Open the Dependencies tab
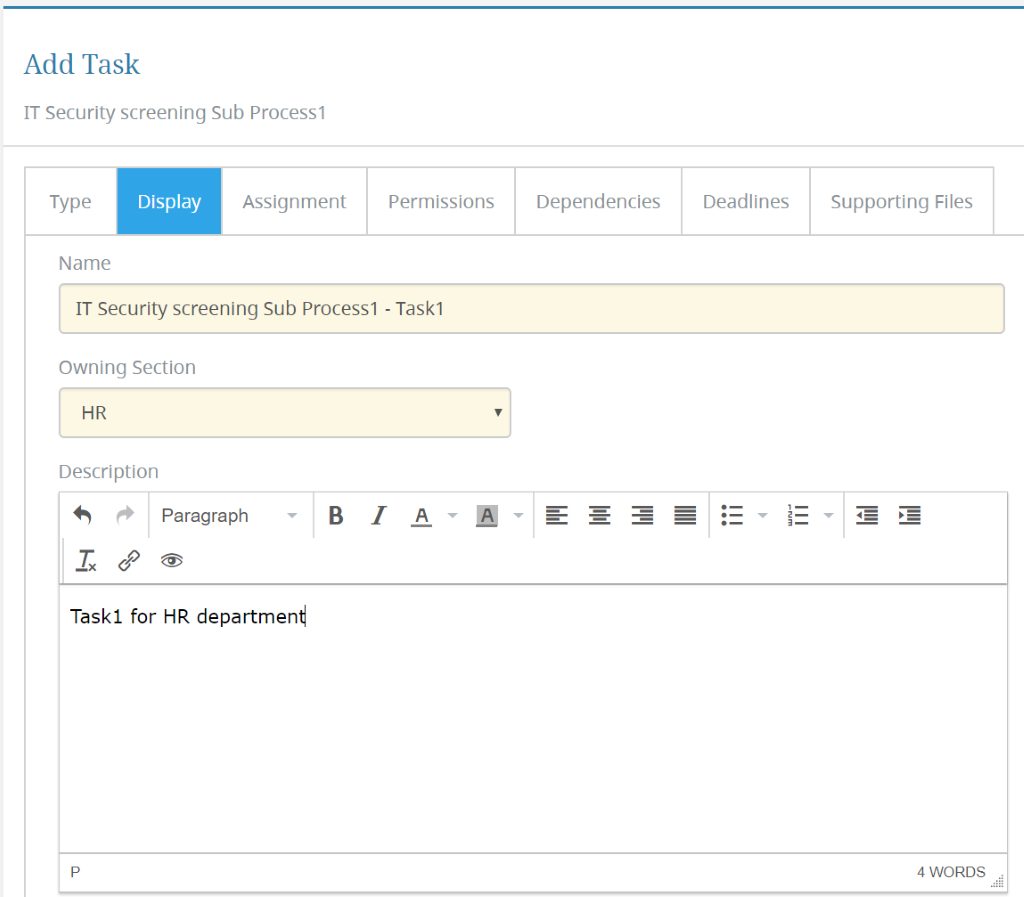Image resolution: width=1024 pixels, height=897 pixels. 598,201
